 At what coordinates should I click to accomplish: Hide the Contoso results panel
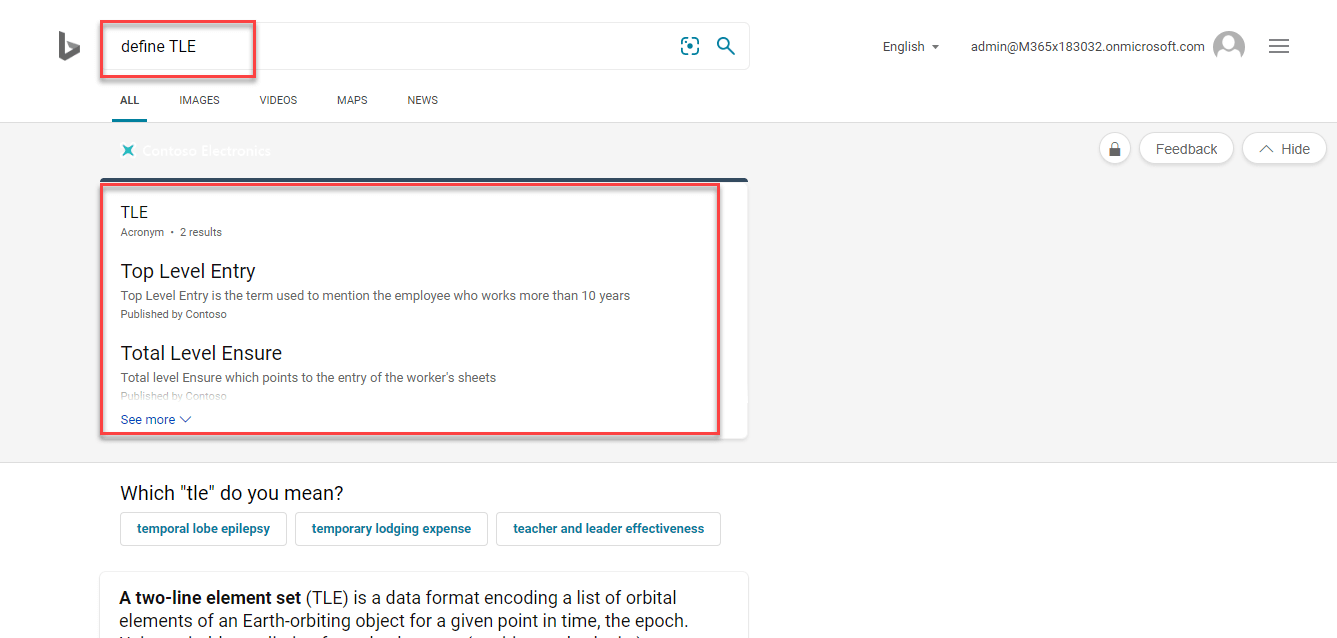[x=1284, y=149]
